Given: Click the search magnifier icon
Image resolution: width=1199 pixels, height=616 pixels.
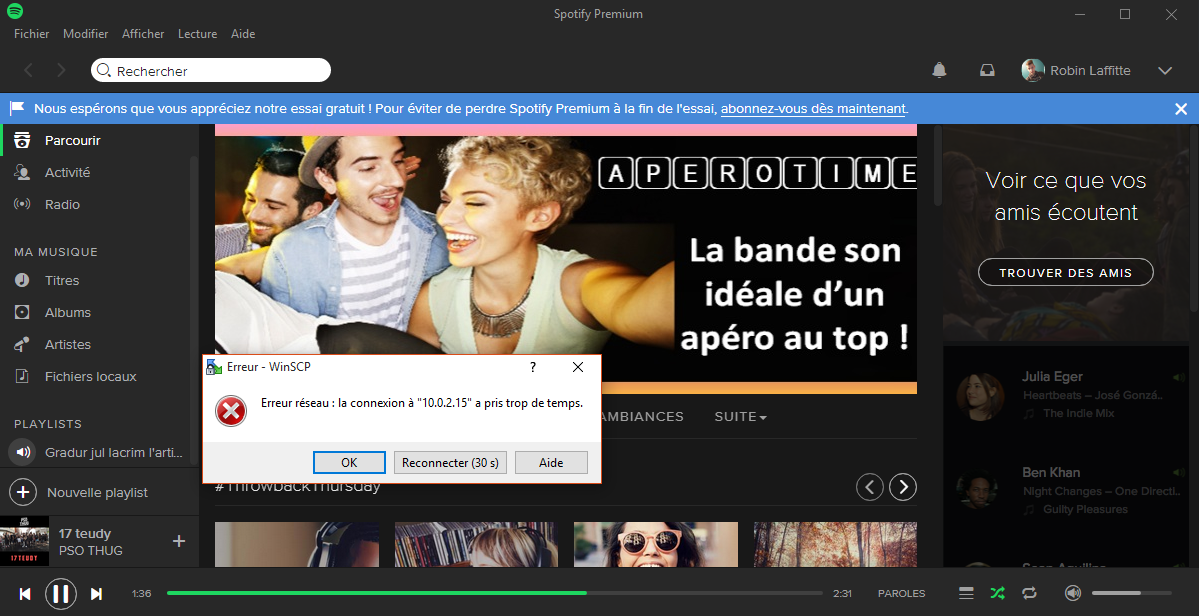Looking at the screenshot, I should click(x=104, y=70).
